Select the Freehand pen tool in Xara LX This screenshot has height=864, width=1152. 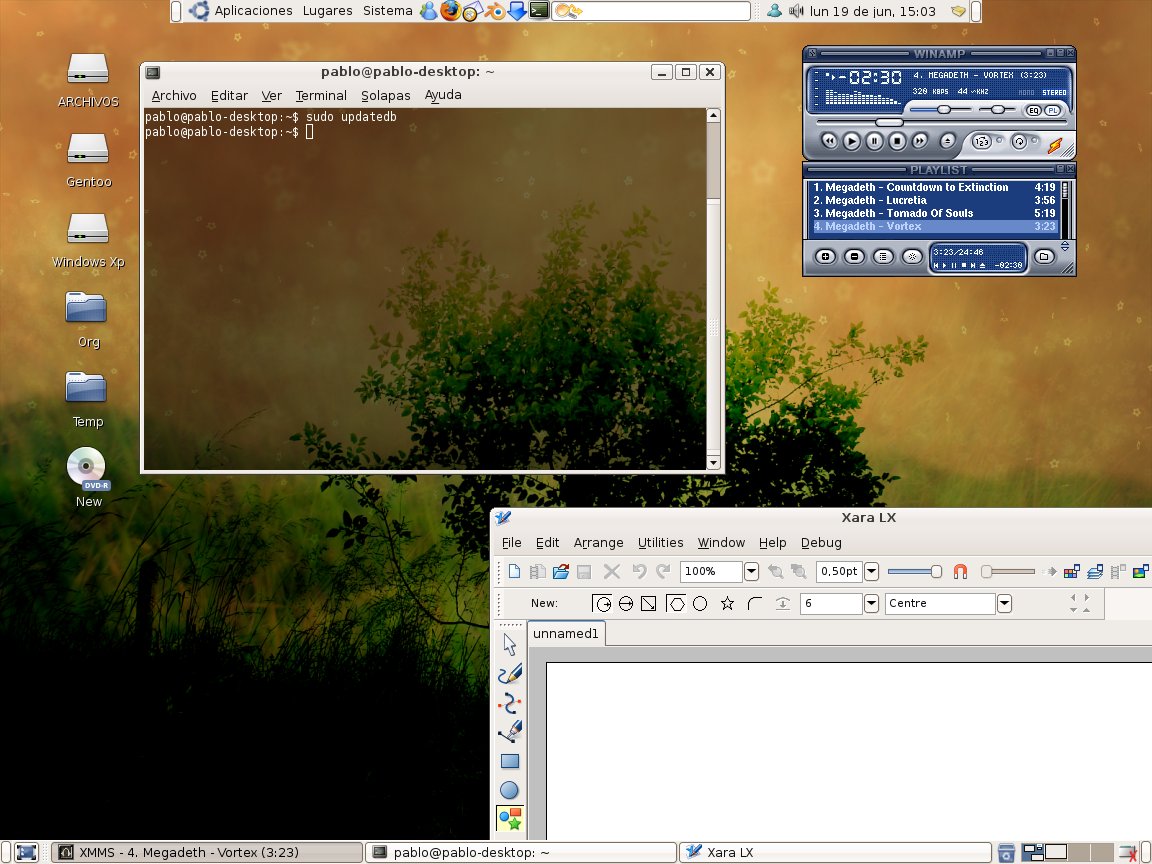click(510, 674)
